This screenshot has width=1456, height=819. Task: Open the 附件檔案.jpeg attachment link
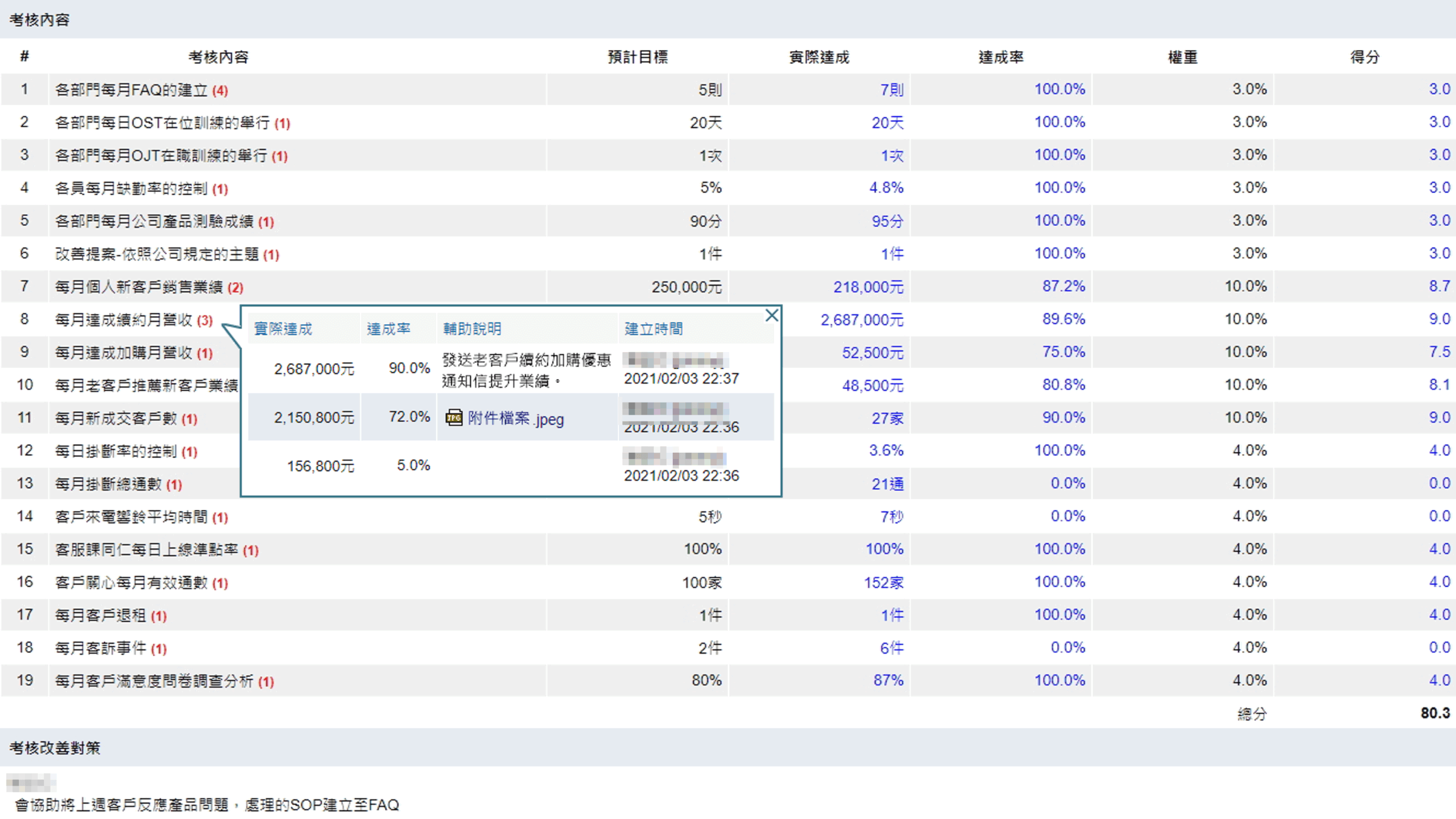516,419
